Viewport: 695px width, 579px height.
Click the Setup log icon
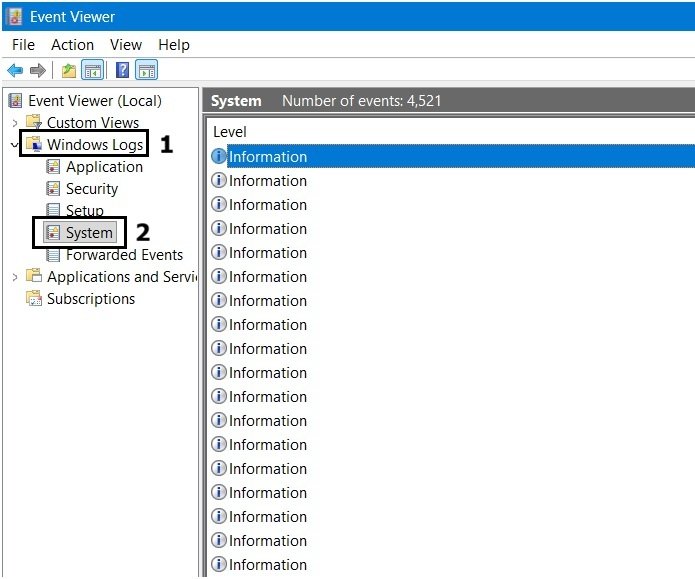coord(53,209)
